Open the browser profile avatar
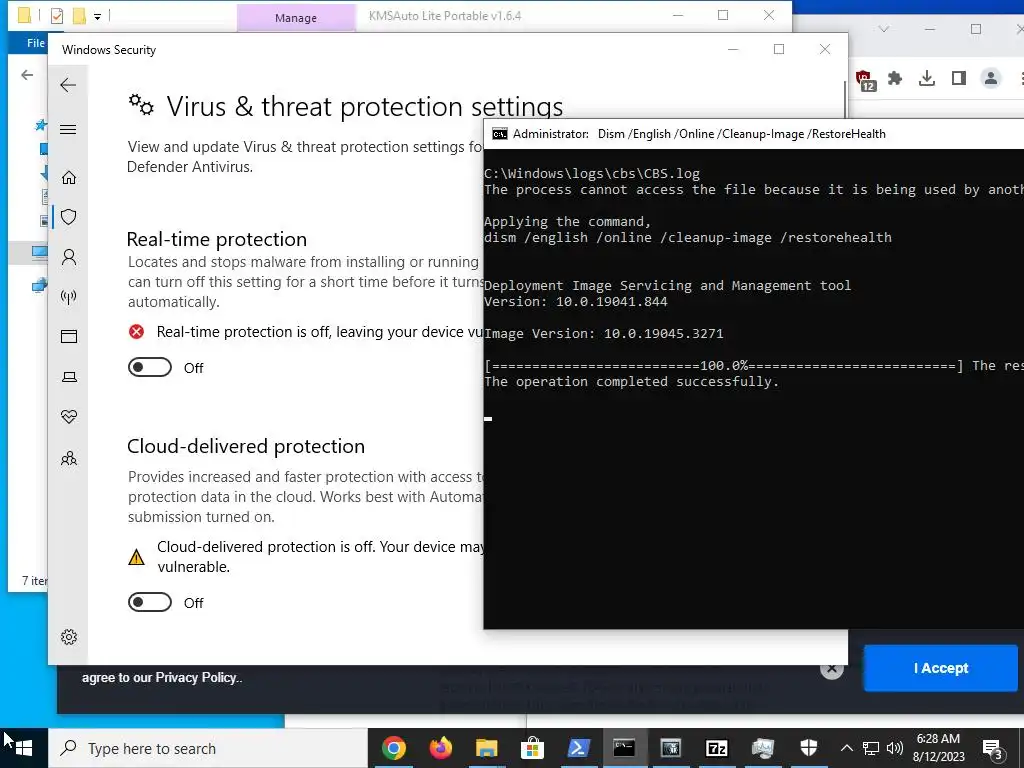Screen dimensions: 1024x768 (991, 78)
